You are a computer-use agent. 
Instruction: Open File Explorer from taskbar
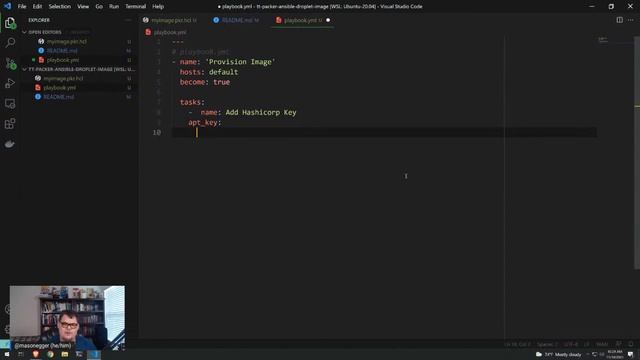(64, 354)
